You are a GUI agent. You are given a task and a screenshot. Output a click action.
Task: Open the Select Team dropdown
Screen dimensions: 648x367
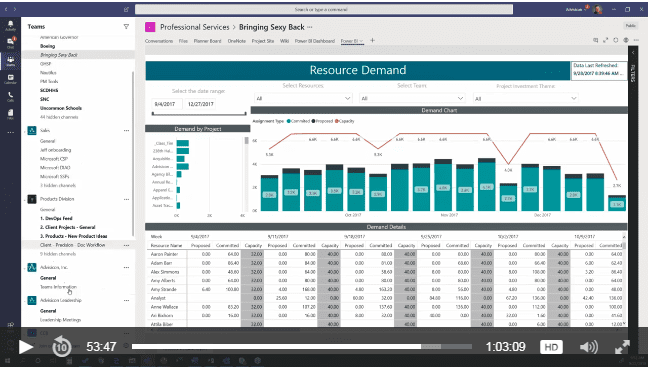[412, 98]
